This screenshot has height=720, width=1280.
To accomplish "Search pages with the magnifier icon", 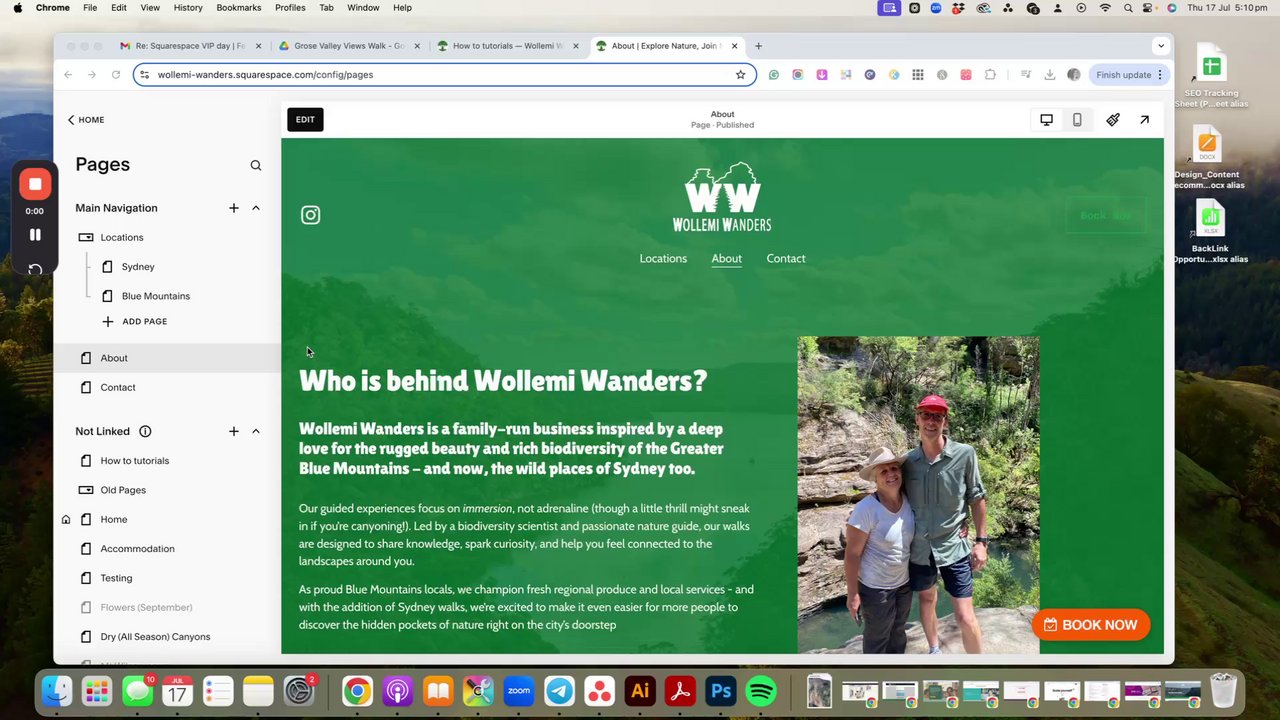I will (255, 165).
